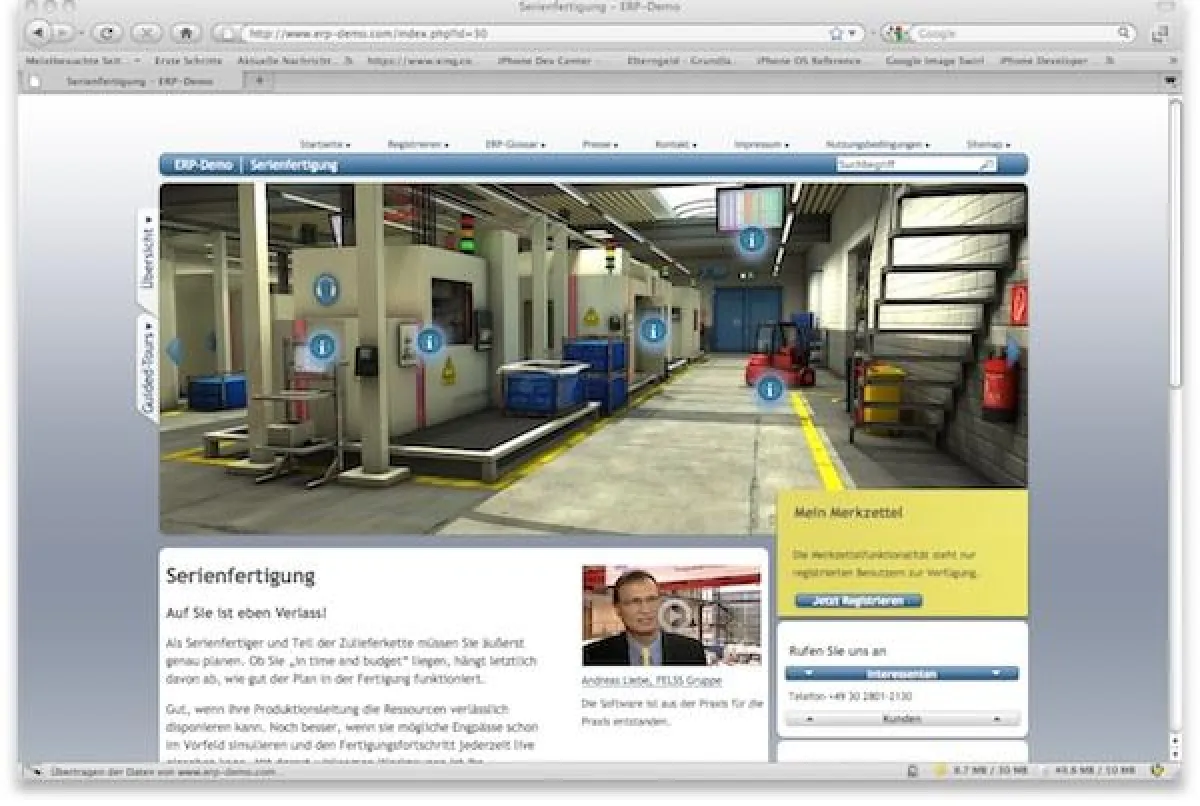Click the browser Reload button

coord(108,33)
